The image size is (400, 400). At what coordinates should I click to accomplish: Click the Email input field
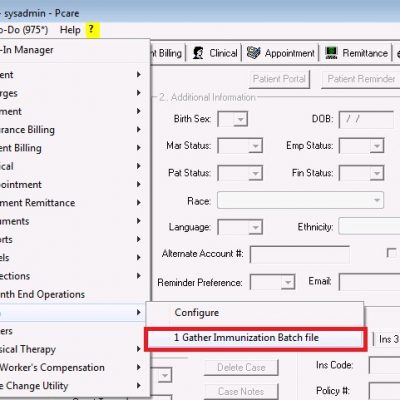pyautogui.click(x=369, y=282)
